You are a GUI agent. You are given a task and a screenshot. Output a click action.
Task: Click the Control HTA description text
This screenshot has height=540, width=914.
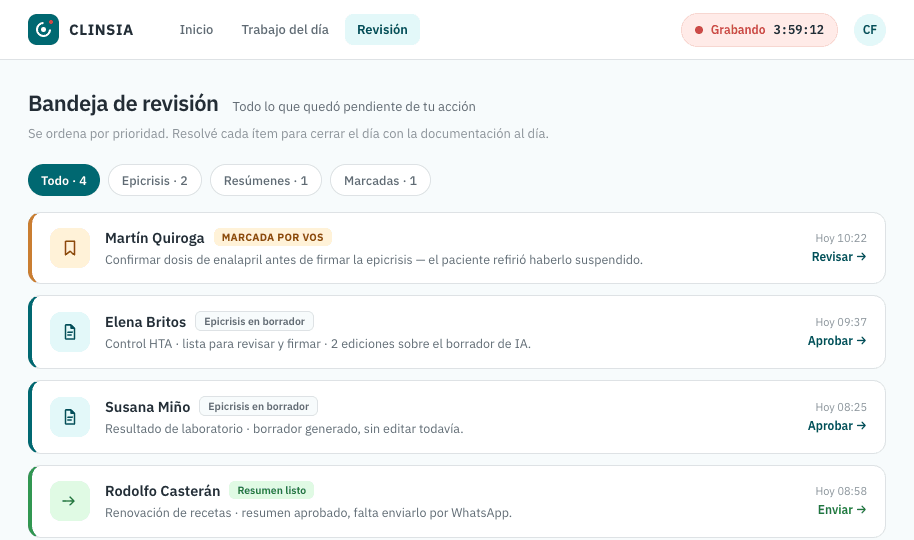tap(318, 343)
